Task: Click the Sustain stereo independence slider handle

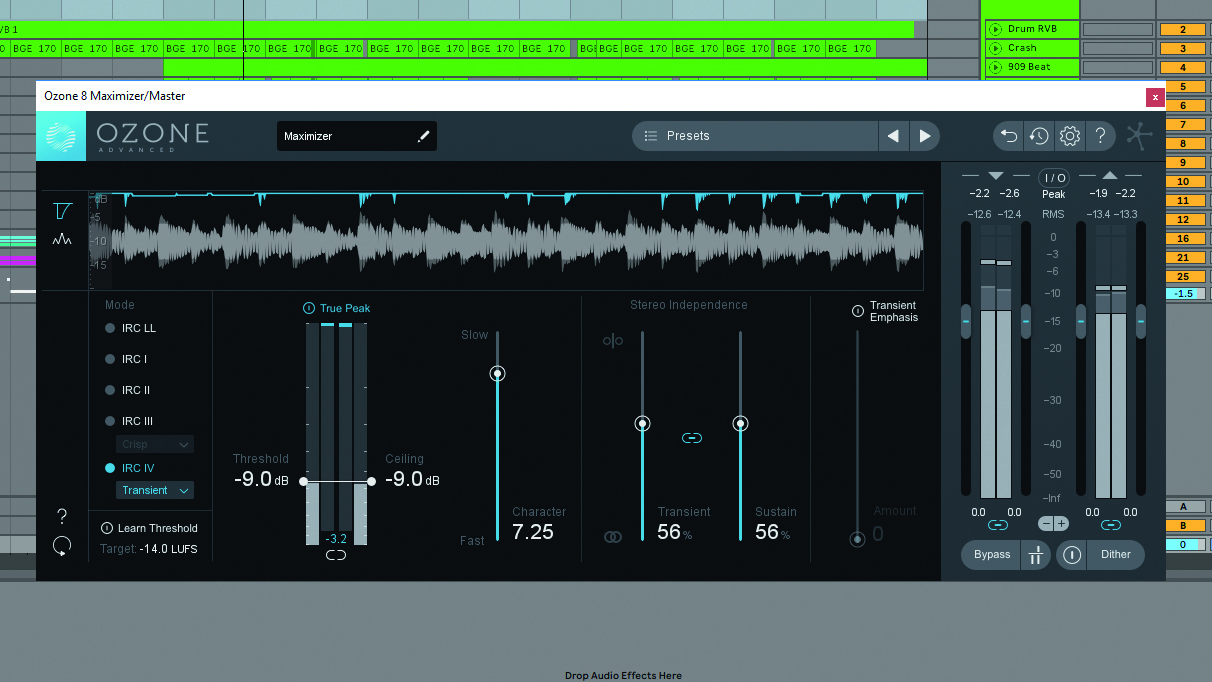Action: pos(740,424)
